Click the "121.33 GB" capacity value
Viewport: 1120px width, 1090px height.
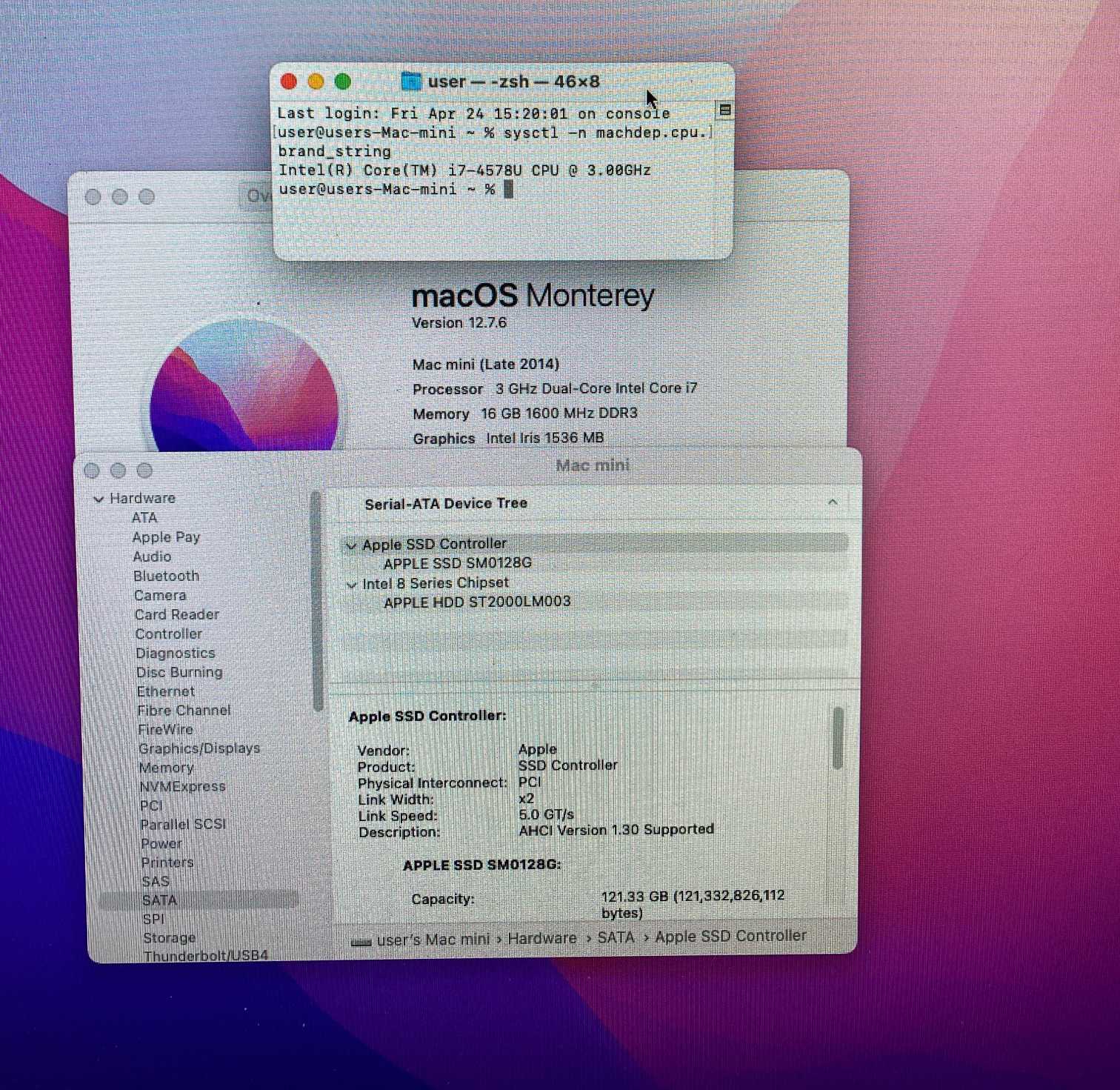(635, 896)
